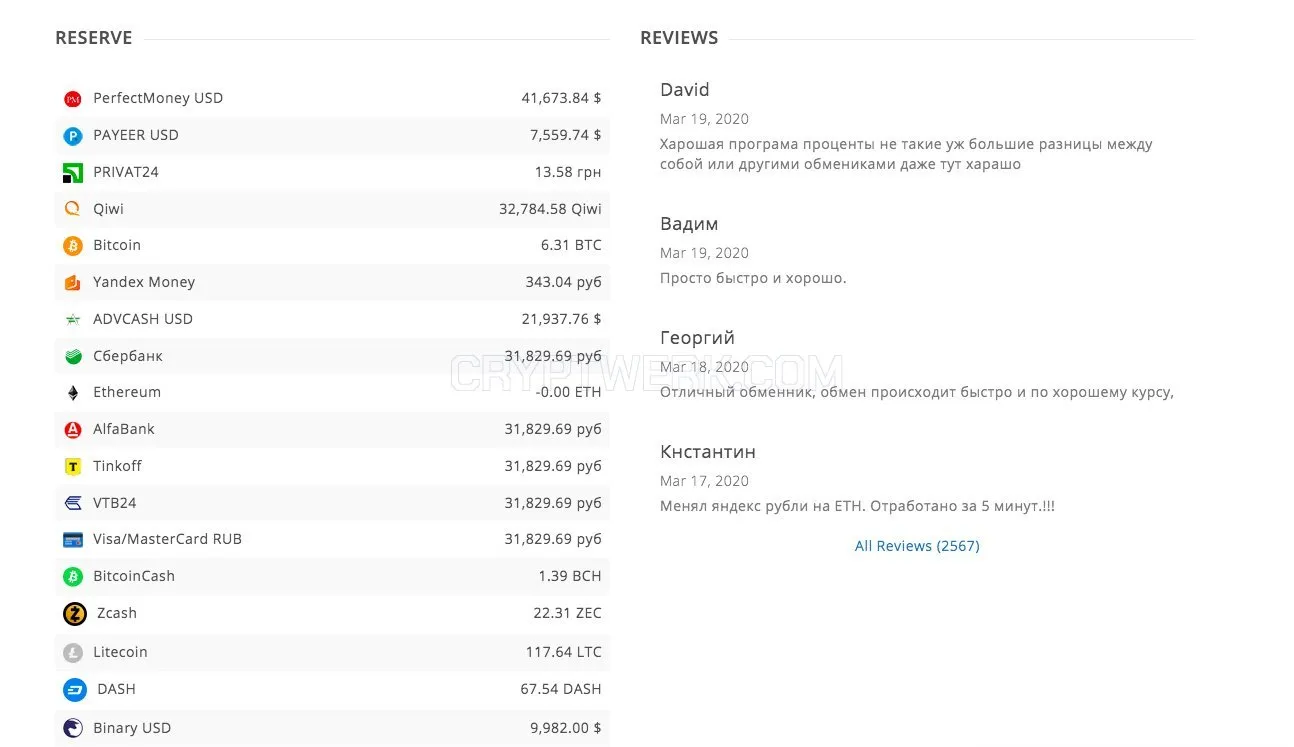Click the 9,982.00 $ Binary reserve amount
The width and height of the screenshot is (1294, 747).
click(566, 728)
